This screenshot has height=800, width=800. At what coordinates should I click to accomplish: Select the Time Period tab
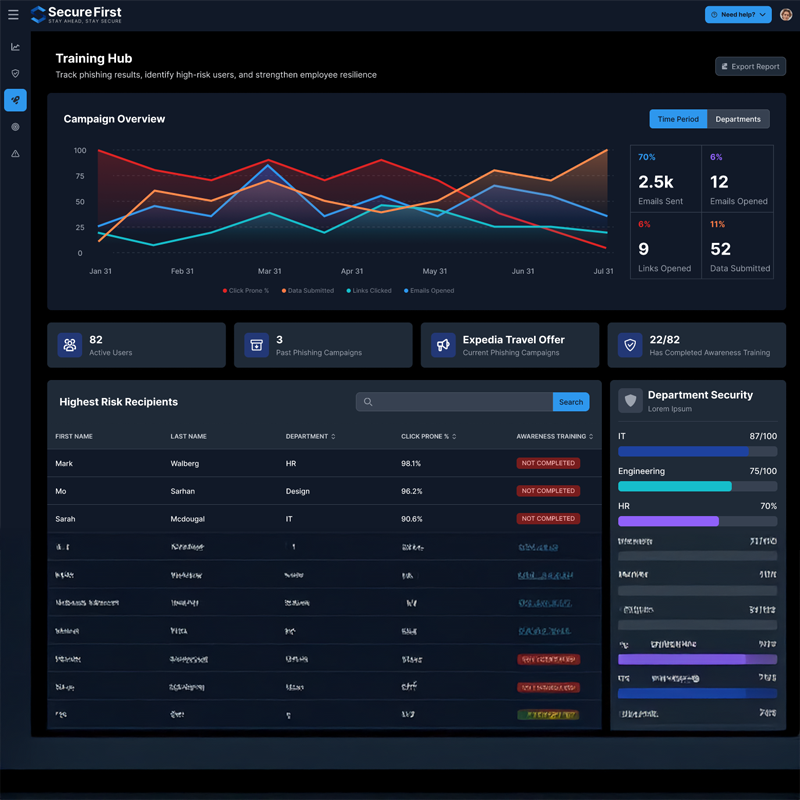[678, 119]
